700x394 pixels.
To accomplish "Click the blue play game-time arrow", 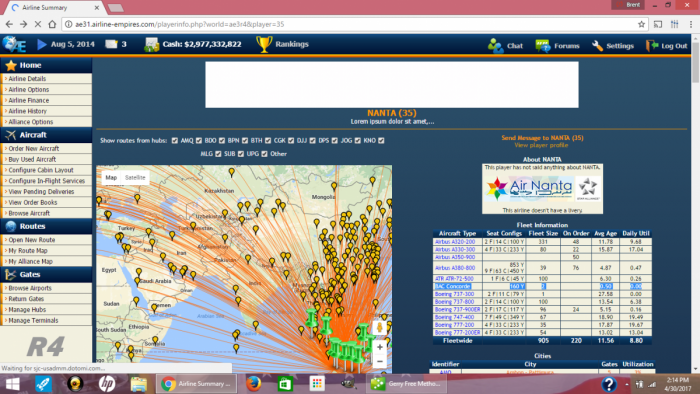I will tap(42, 44).
